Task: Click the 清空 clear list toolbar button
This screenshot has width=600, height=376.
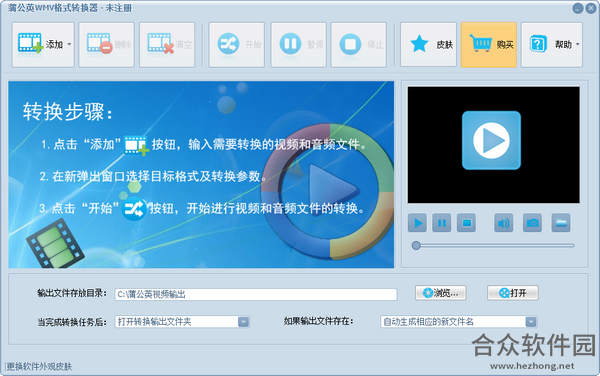Action: 167,45
